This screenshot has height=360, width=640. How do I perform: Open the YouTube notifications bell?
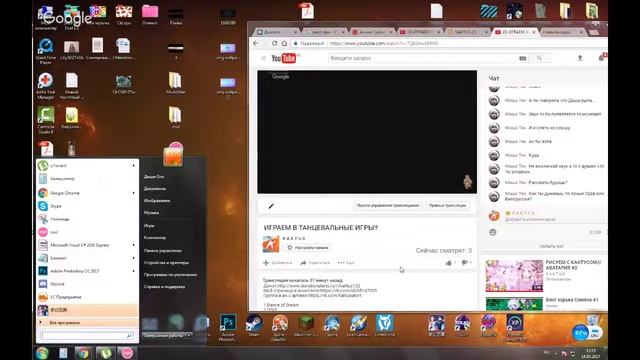[602, 58]
